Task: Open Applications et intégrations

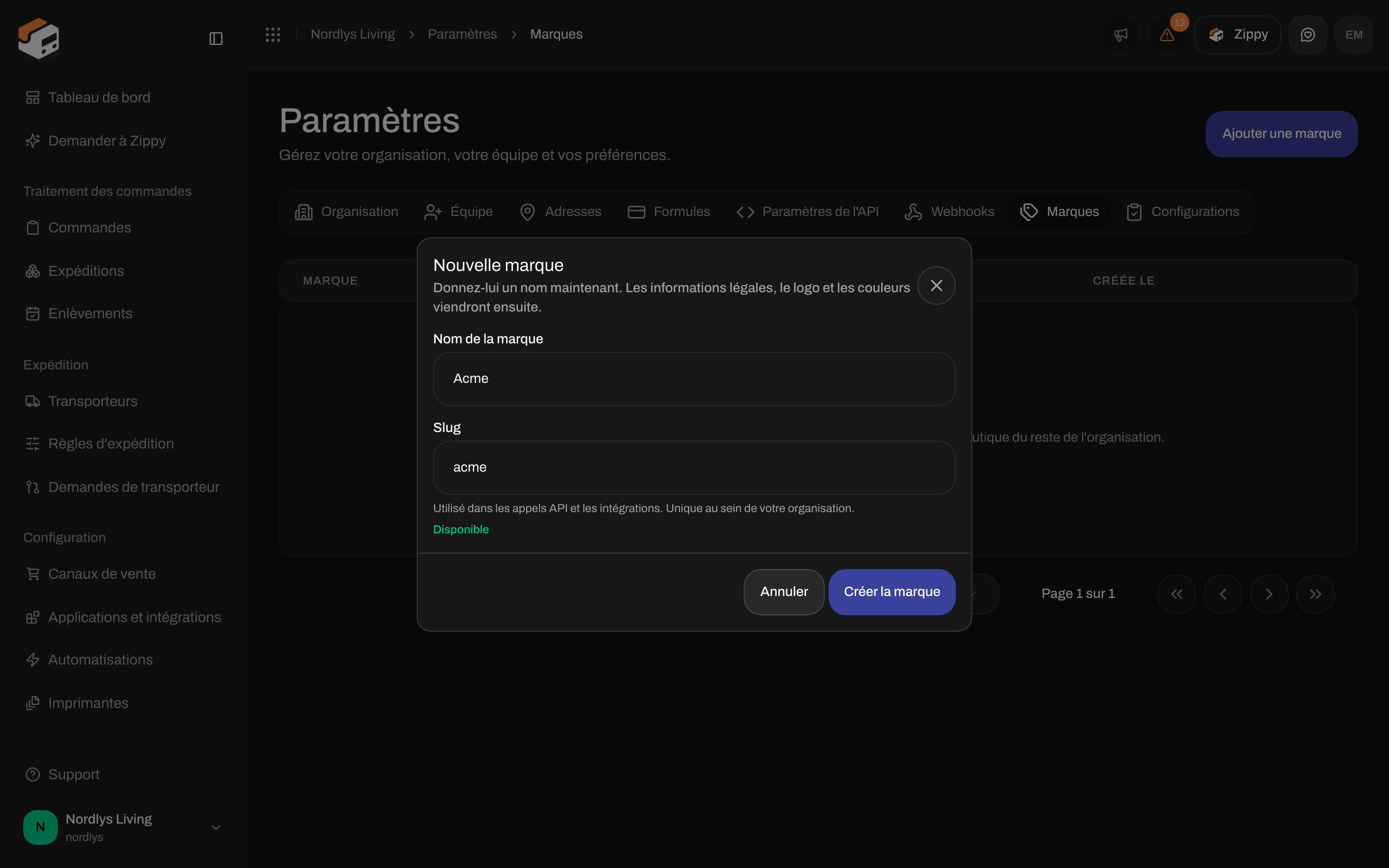Action: click(124, 617)
